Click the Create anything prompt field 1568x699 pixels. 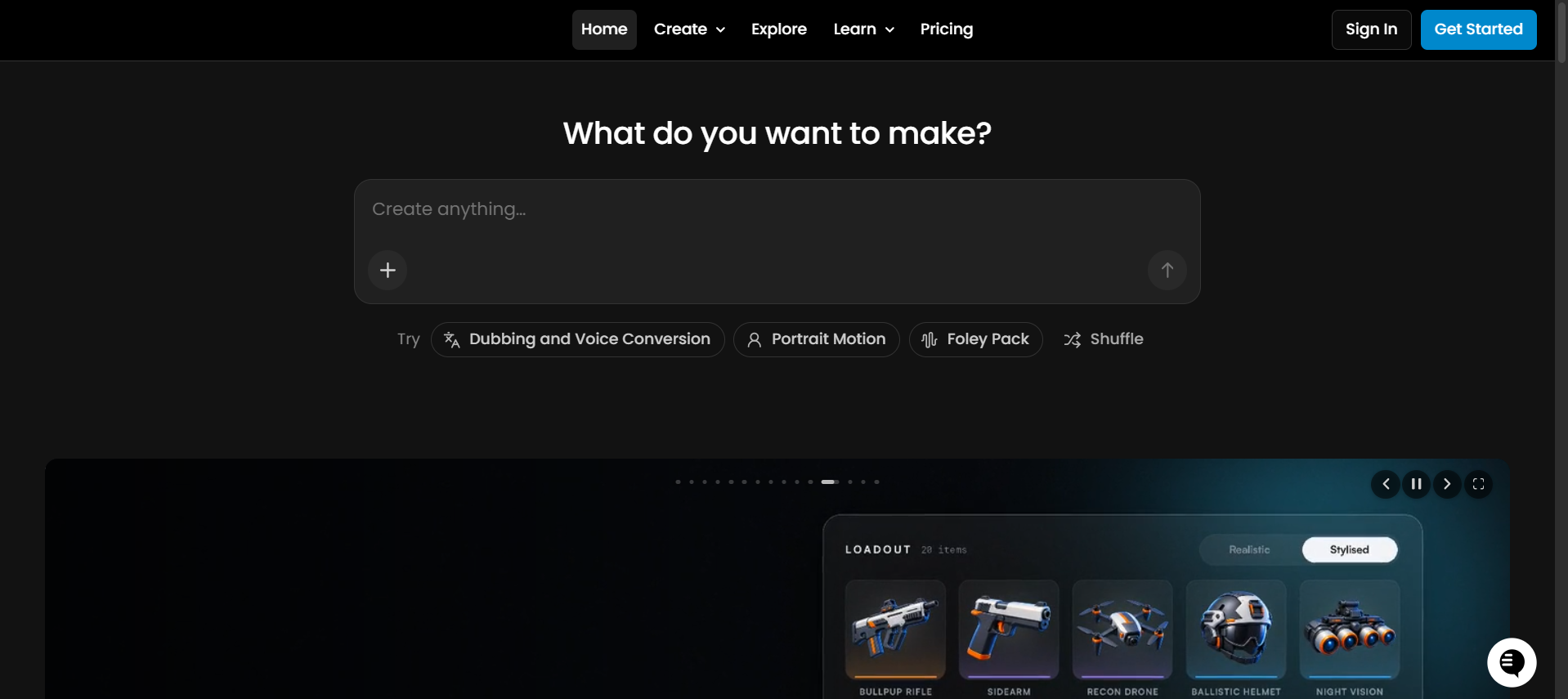point(777,209)
